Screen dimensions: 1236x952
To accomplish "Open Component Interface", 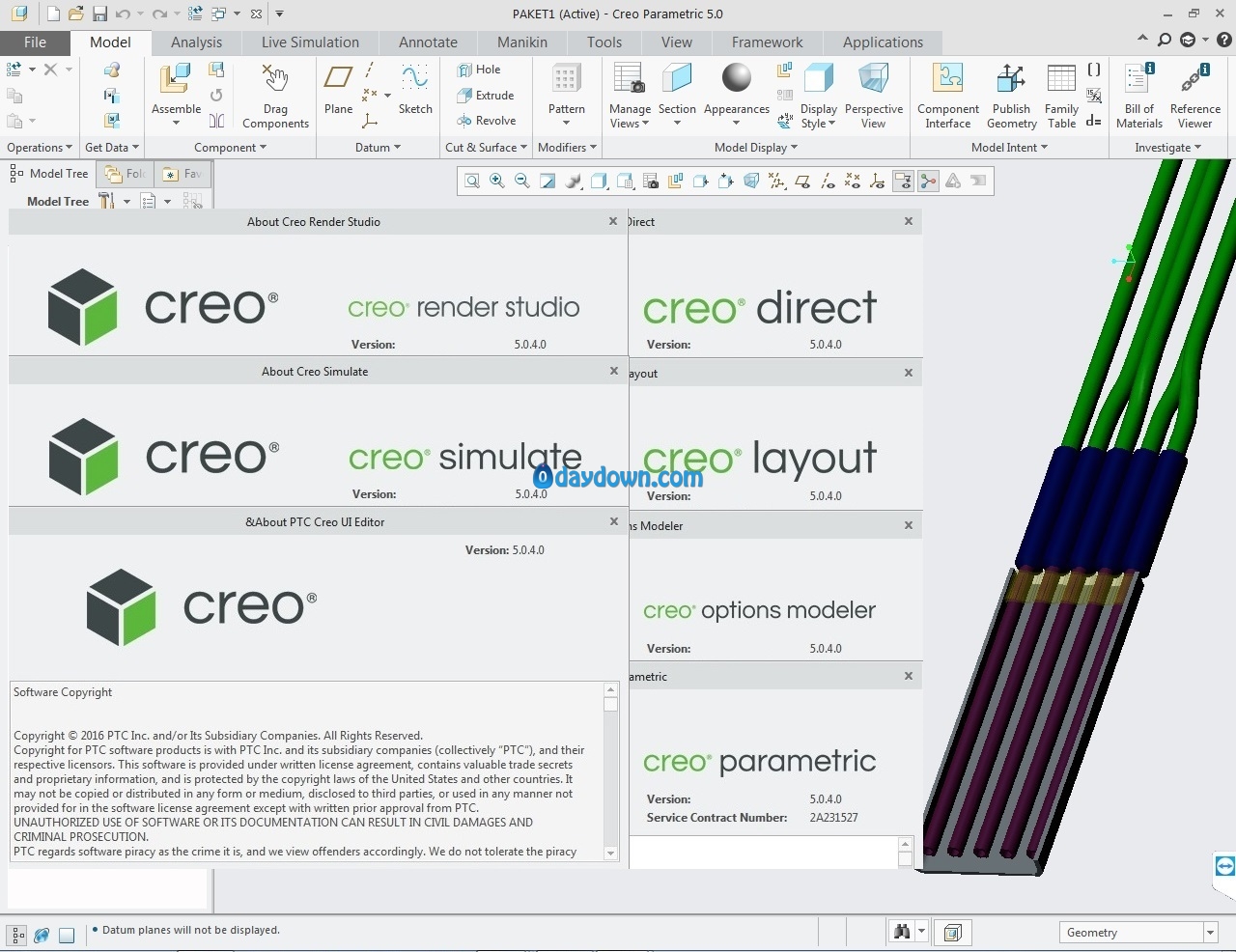I will [948, 96].
